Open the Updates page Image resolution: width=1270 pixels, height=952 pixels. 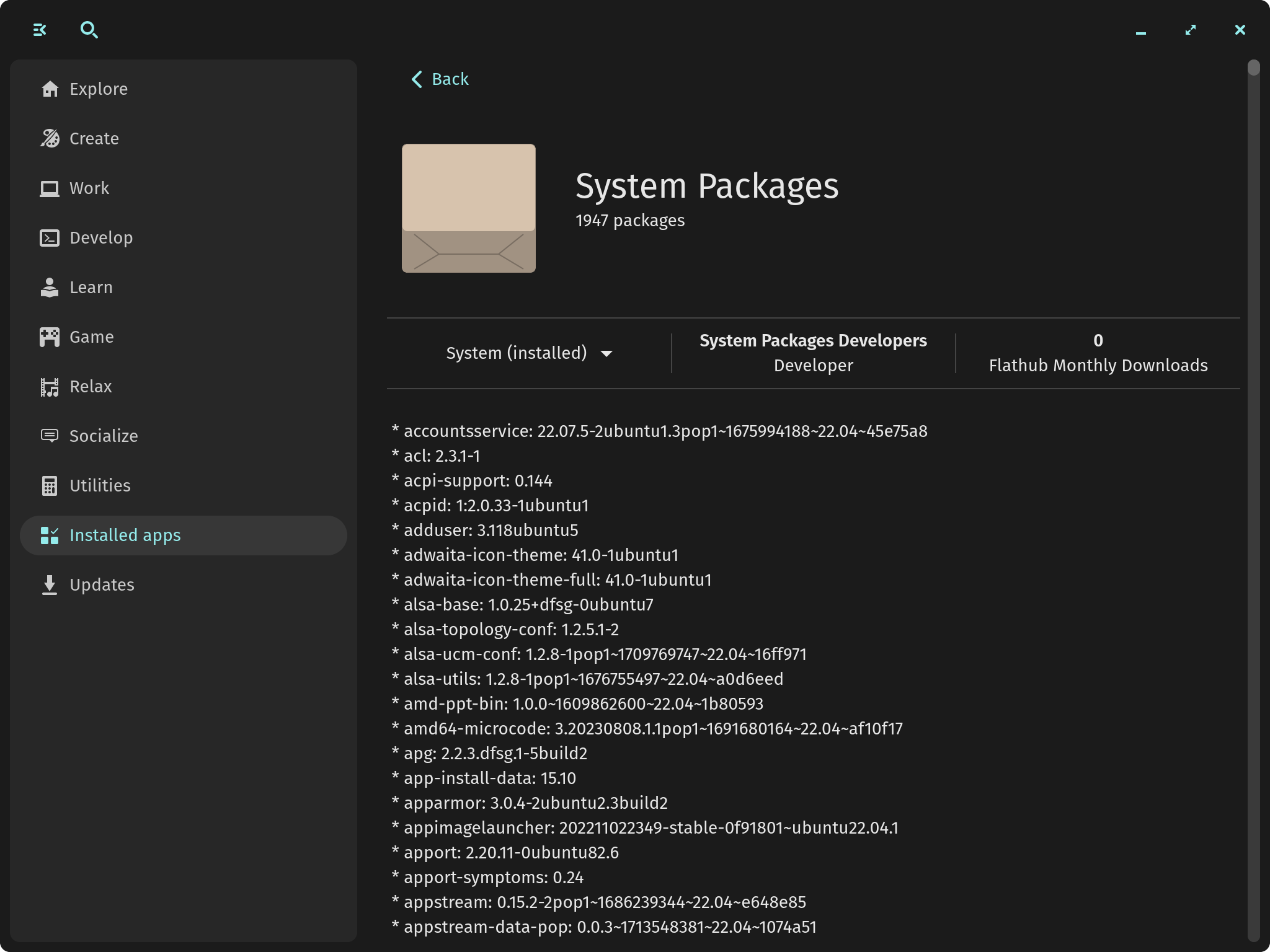click(184, 585)
